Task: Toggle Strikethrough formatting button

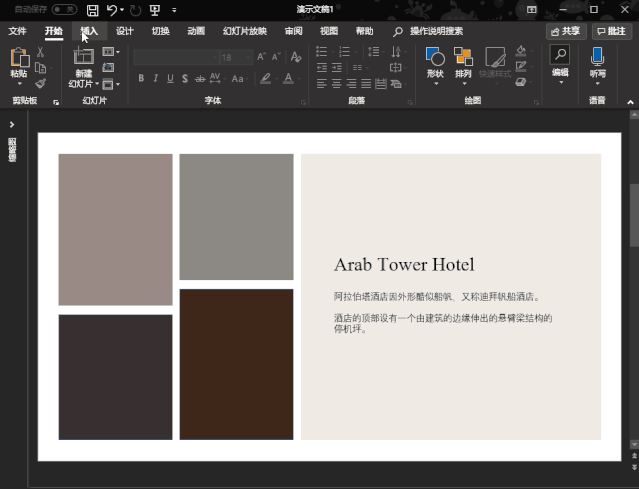Action: coord(200,79)
